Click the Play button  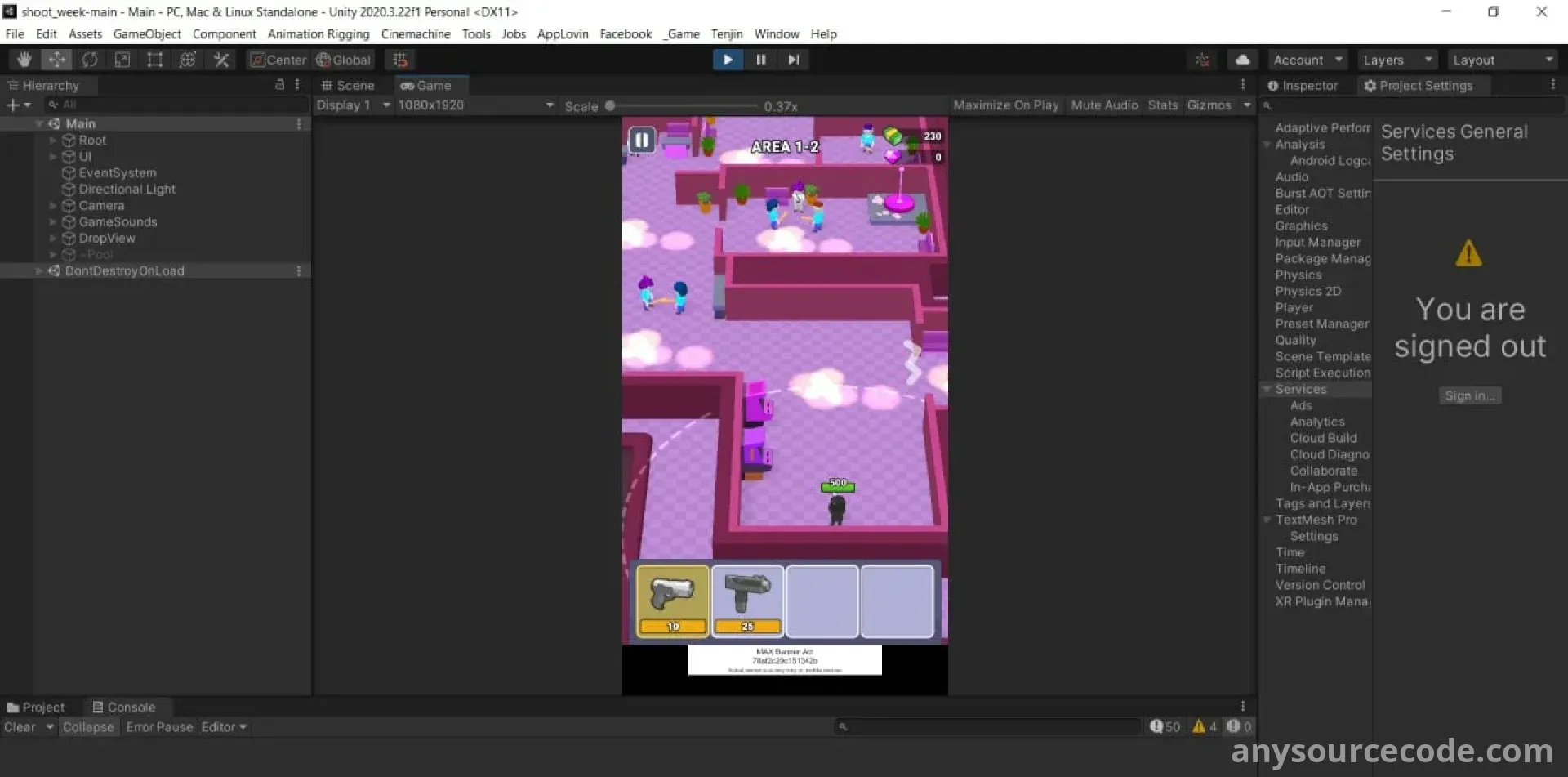pyautogui.click(x=727, y=60)
